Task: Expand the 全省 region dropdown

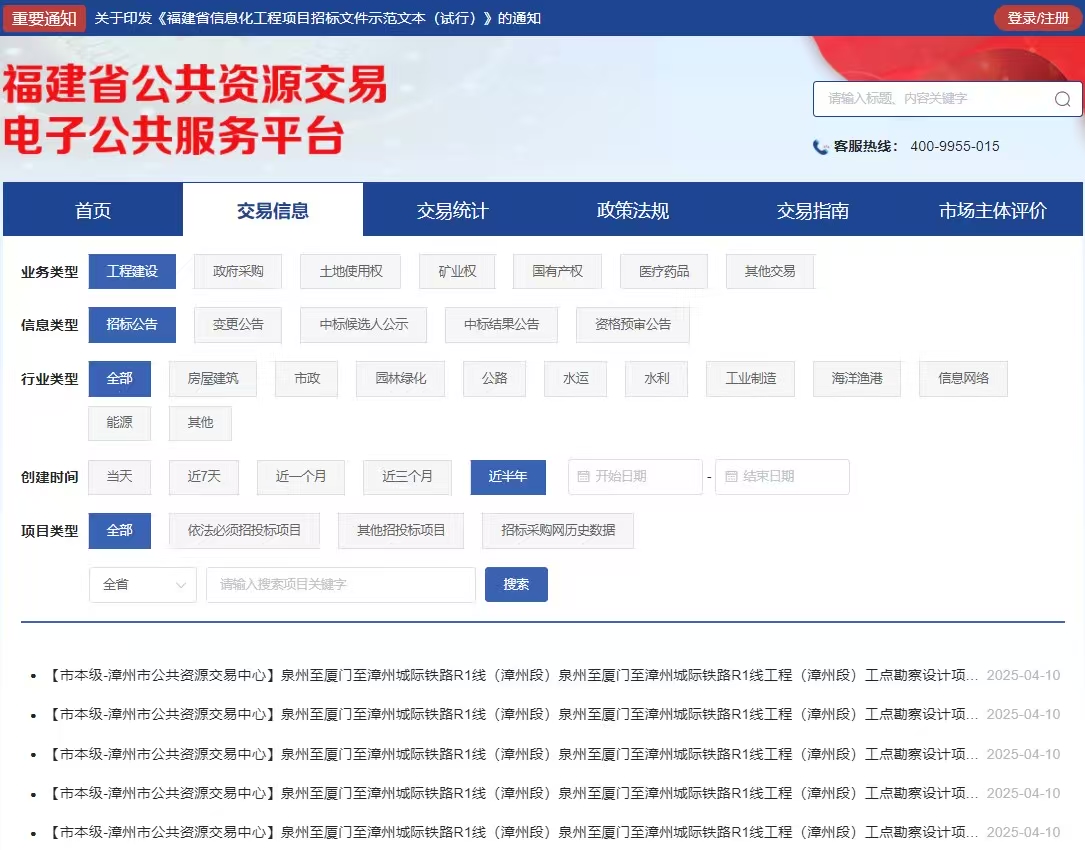Action: point(143,584)
